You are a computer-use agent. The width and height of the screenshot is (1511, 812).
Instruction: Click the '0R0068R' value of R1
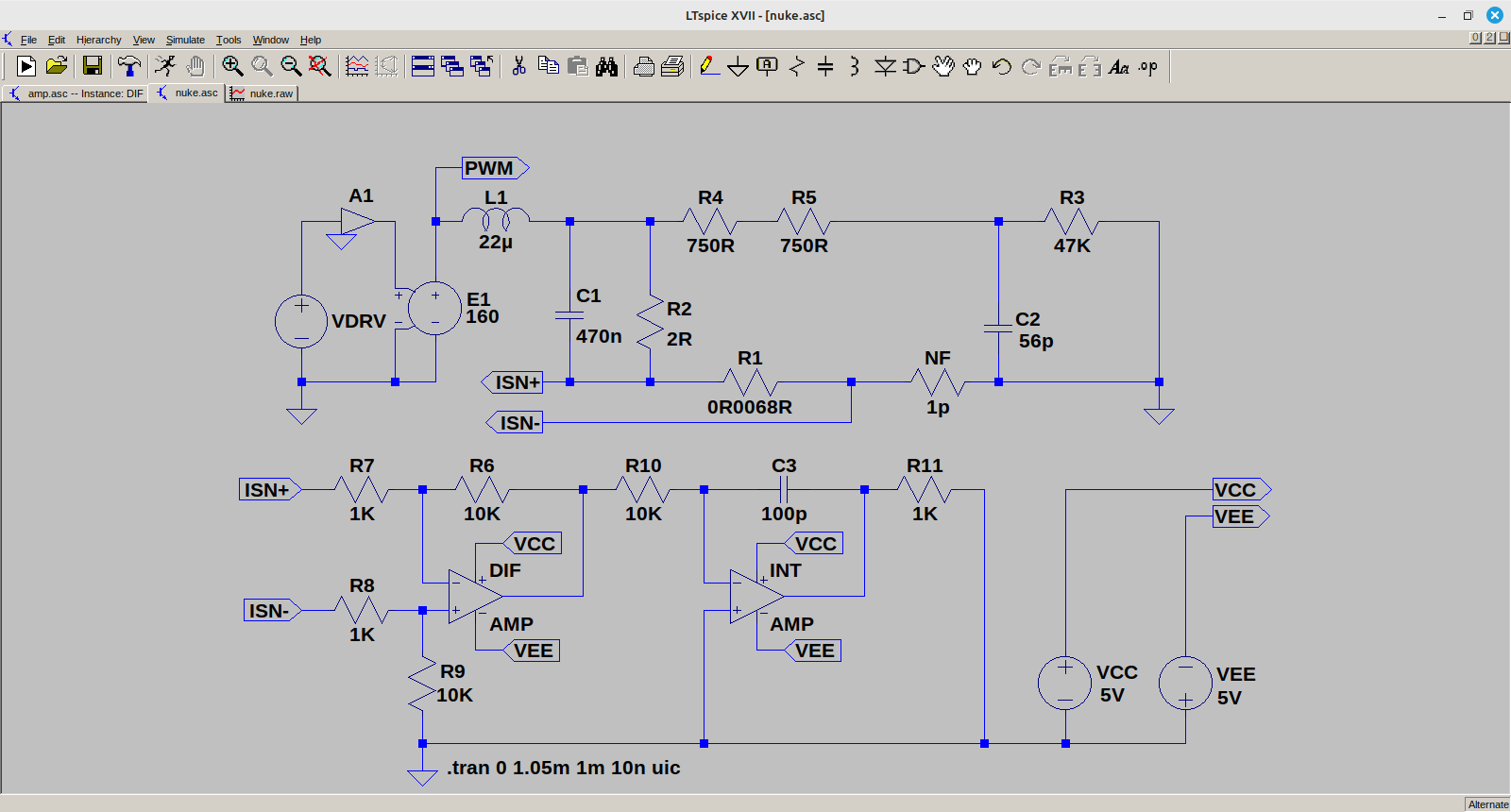750,407
